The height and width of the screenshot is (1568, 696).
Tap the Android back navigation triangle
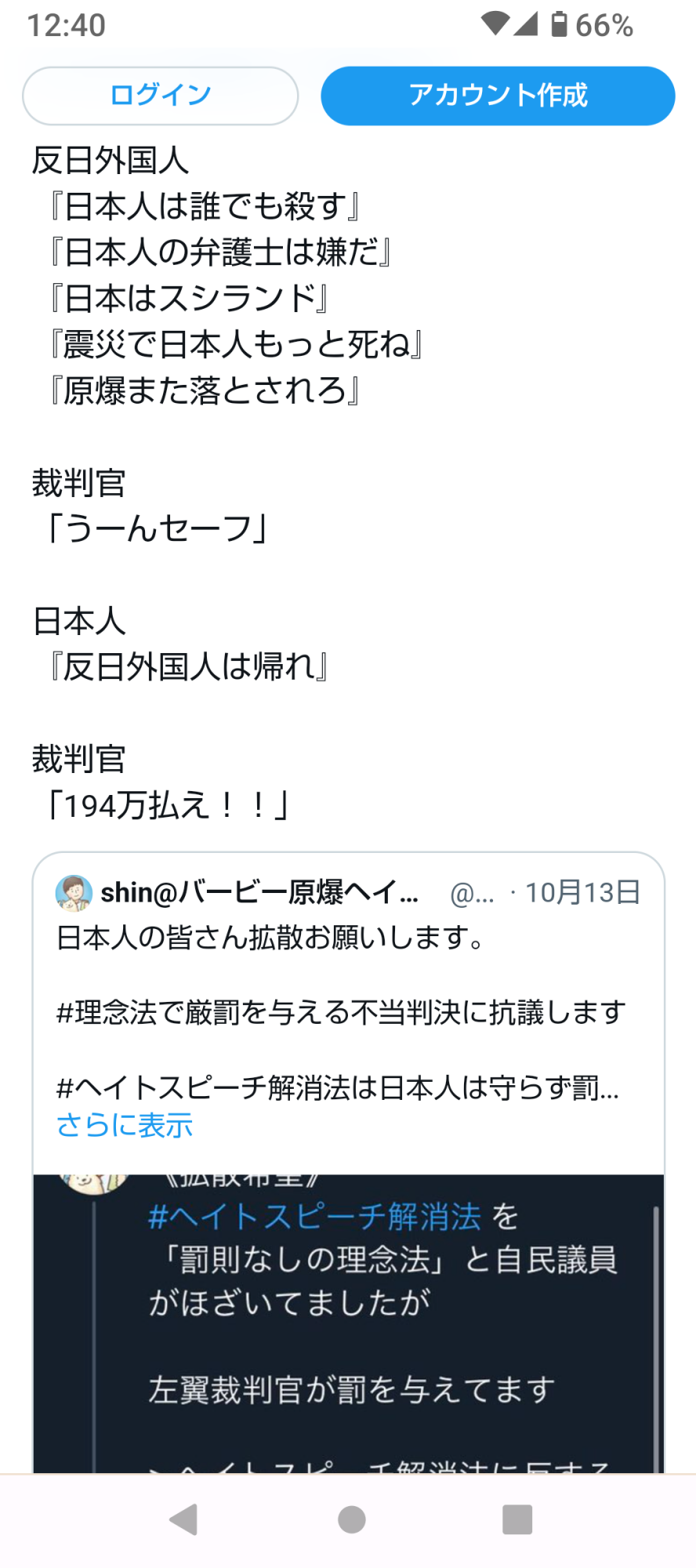pyautogui.click(x=184, y=1519)
